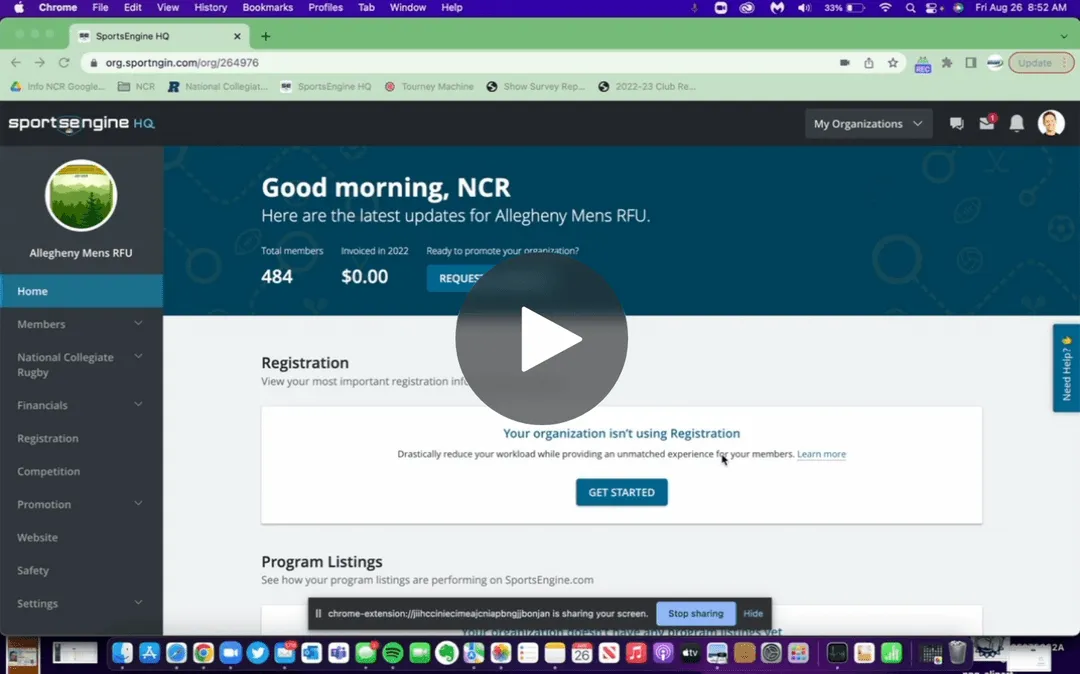
Task: Open Control Center in the menu bar
Action: coord(934,8)
